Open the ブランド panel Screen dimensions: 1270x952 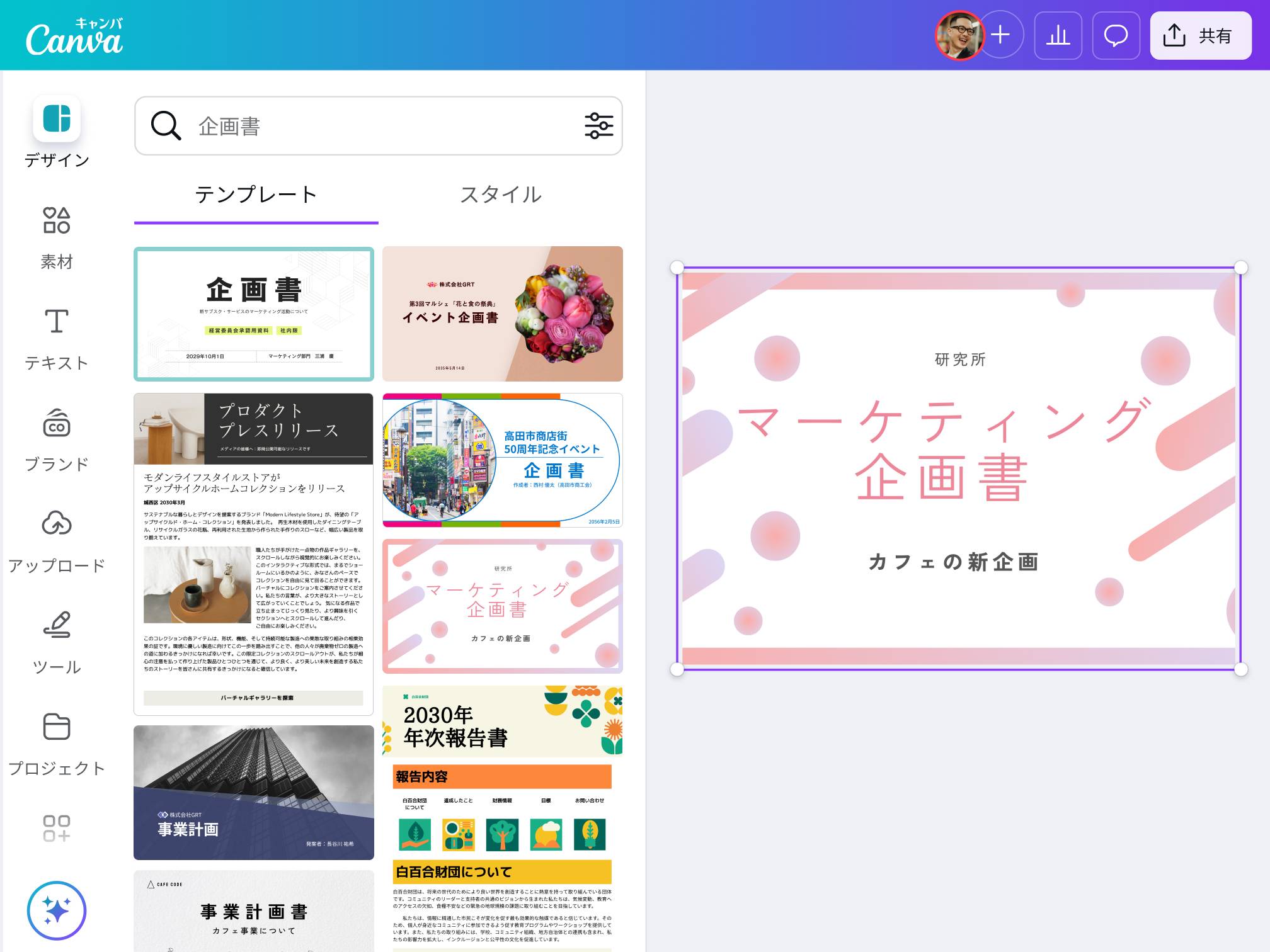click(x=57, y=439)
